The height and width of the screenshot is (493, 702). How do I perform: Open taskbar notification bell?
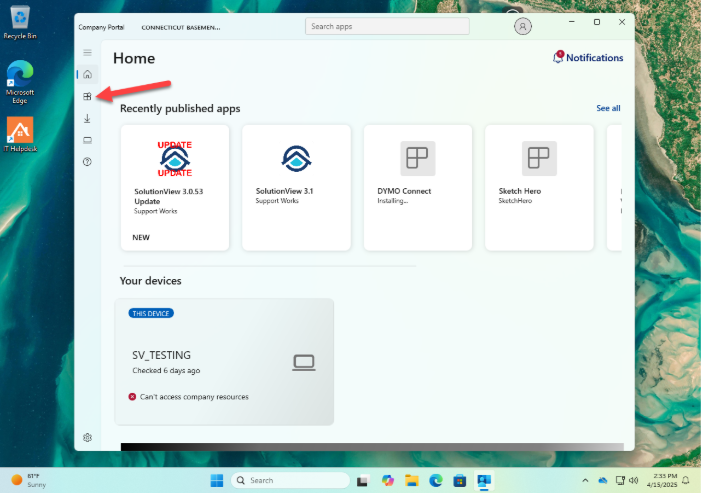pos(685,480)
